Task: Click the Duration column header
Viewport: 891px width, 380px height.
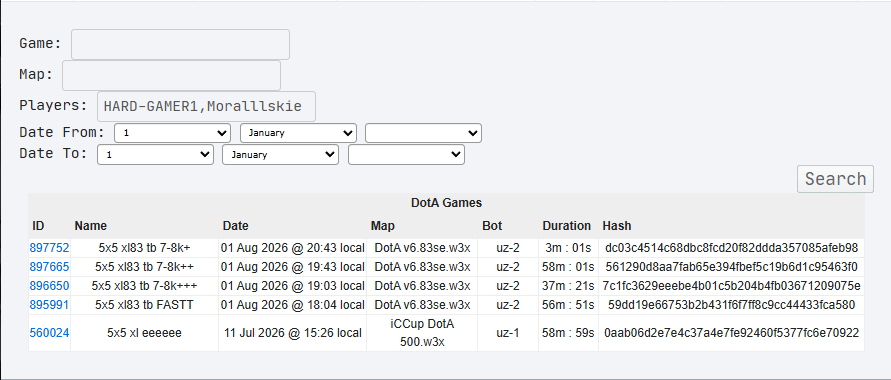Action: point(567,226)
